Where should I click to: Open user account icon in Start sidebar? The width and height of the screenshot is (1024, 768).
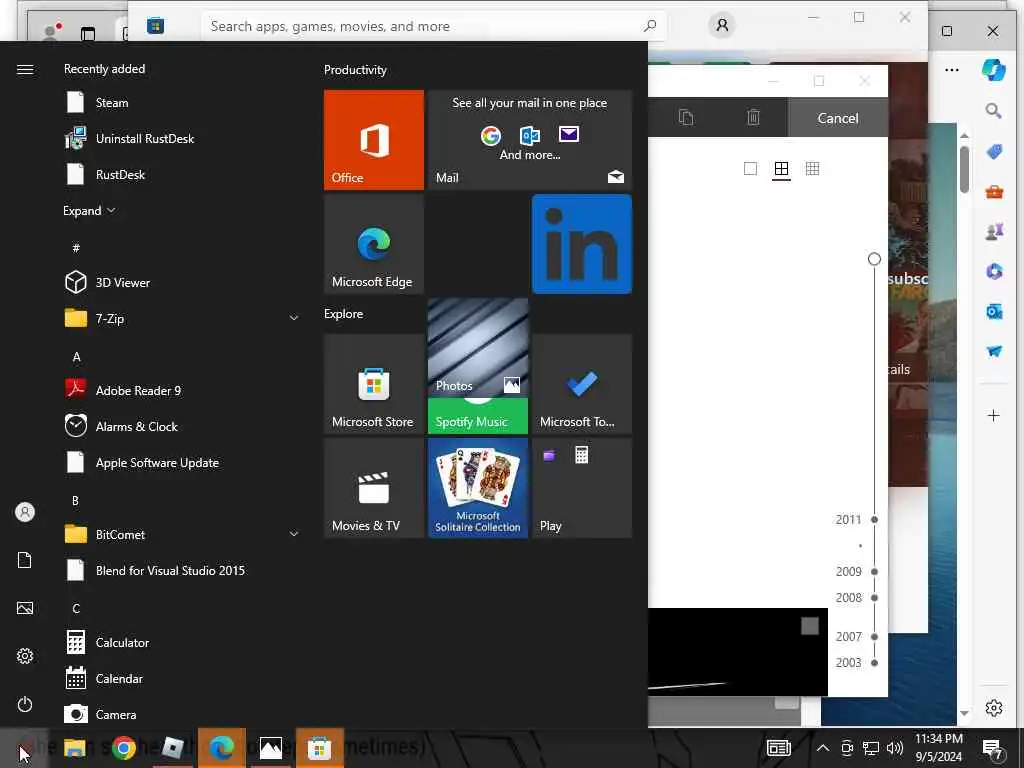[x=25, y=512]
